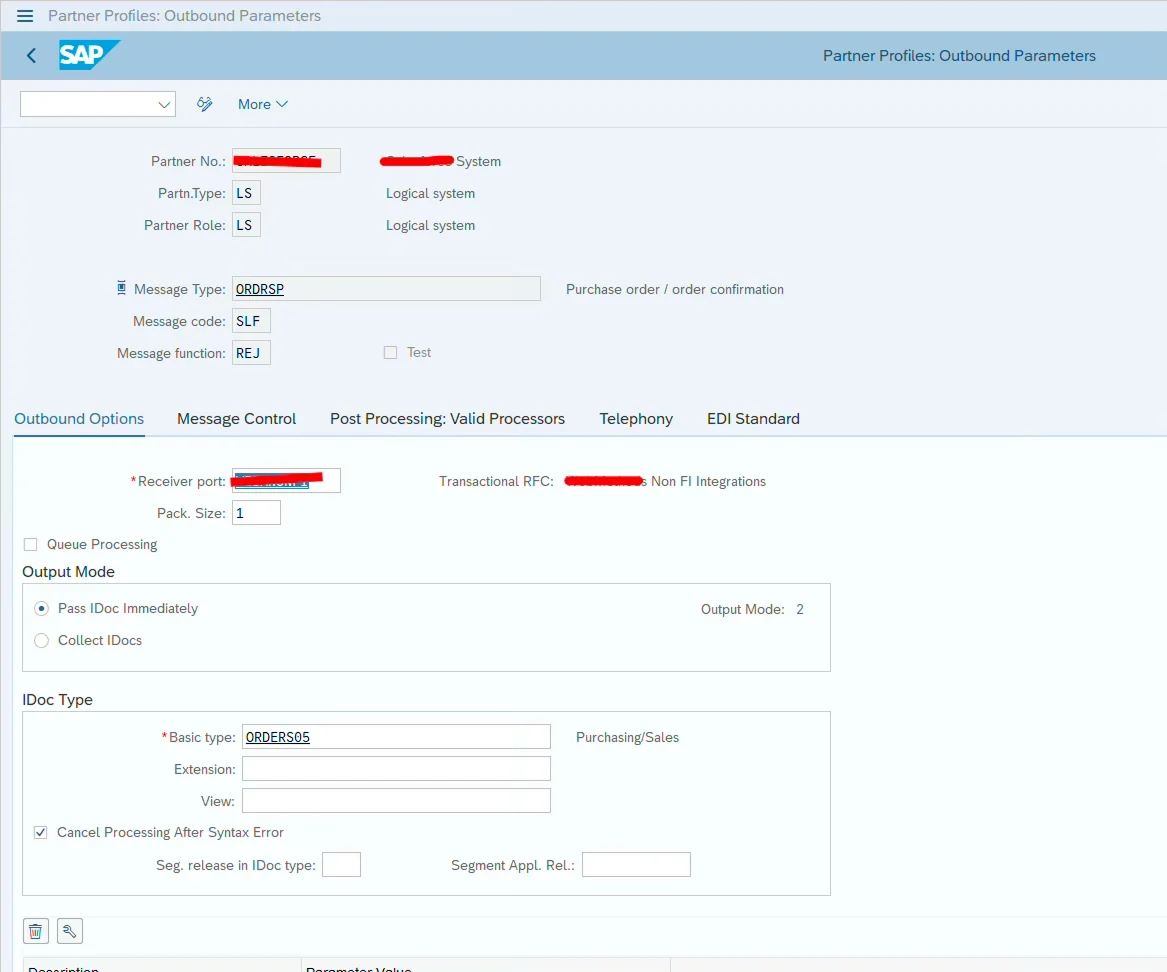Uncheck Cancel Processing After Syntax Error
The height and width of the screenshot is (972, 1167).
(41, 832)
